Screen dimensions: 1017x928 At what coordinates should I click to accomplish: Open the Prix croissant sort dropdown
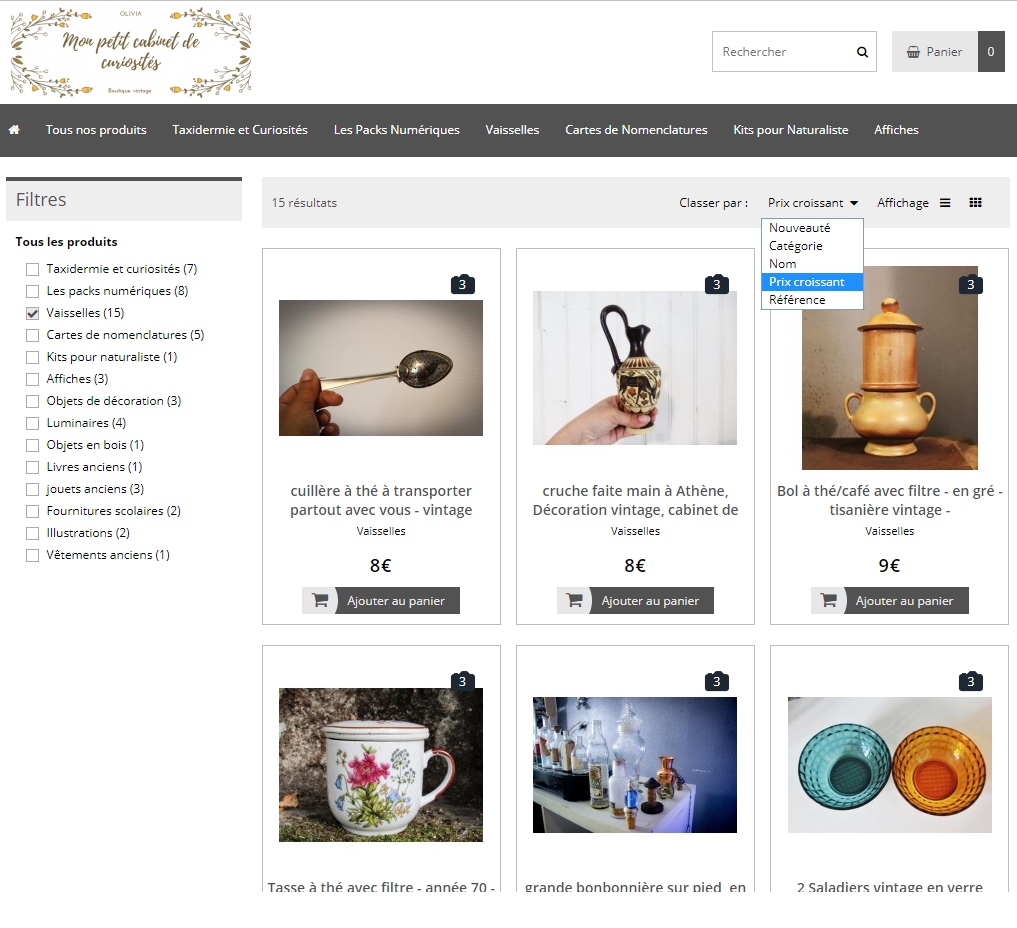tap(812, 203)
